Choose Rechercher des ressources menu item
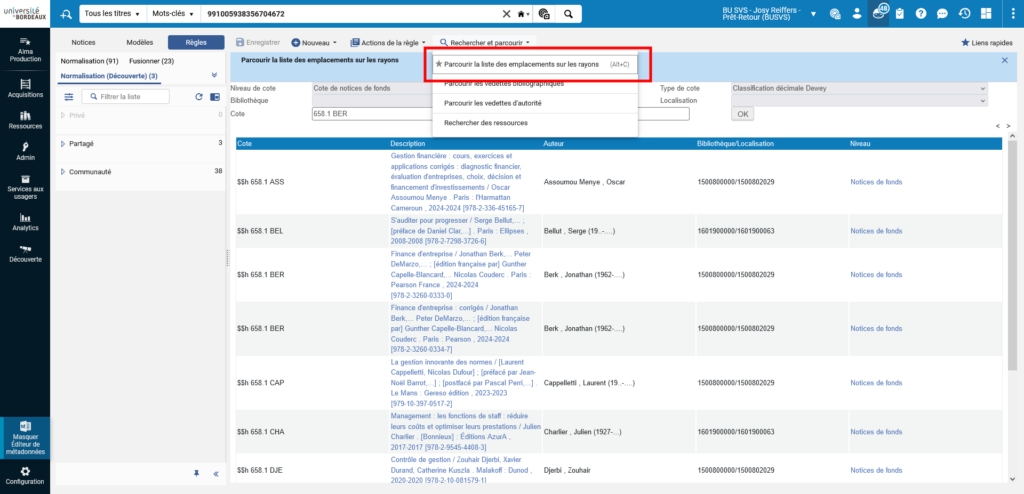 click(535, 123)
